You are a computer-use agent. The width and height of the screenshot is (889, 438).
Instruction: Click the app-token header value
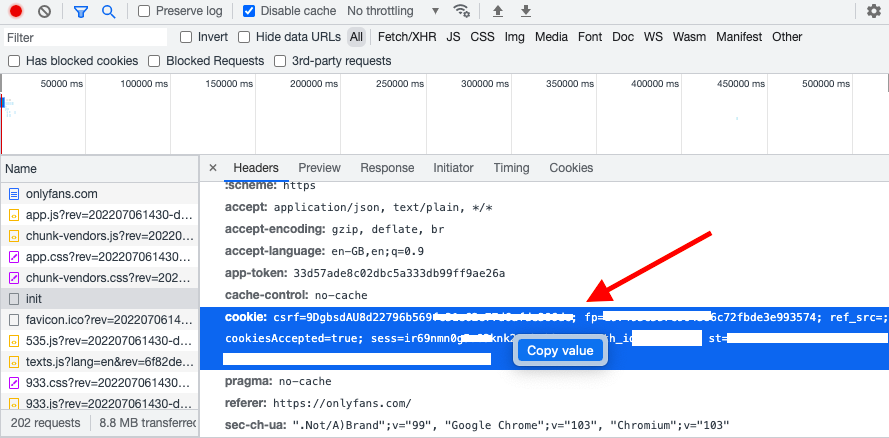(x=399, y=273)
